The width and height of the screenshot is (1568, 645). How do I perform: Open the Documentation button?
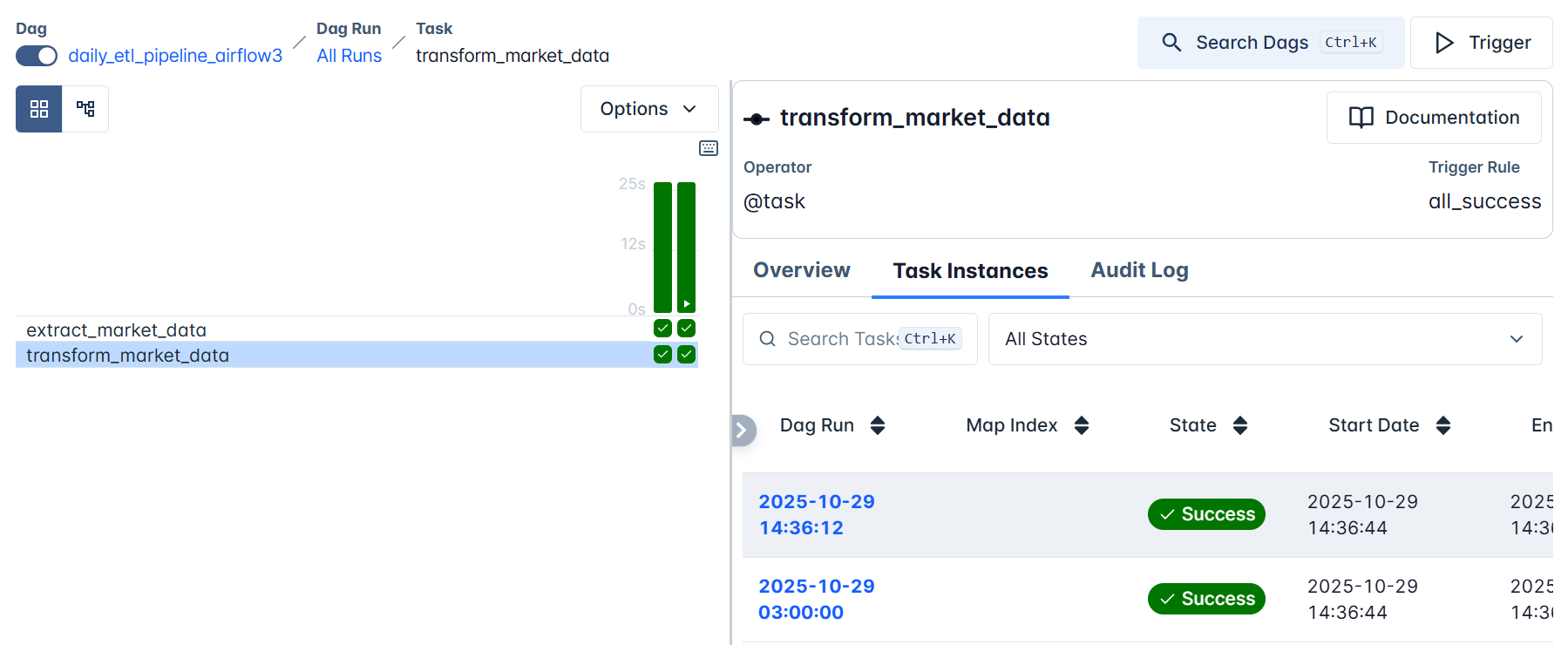pyautogui.click(x=1434, y=118)
